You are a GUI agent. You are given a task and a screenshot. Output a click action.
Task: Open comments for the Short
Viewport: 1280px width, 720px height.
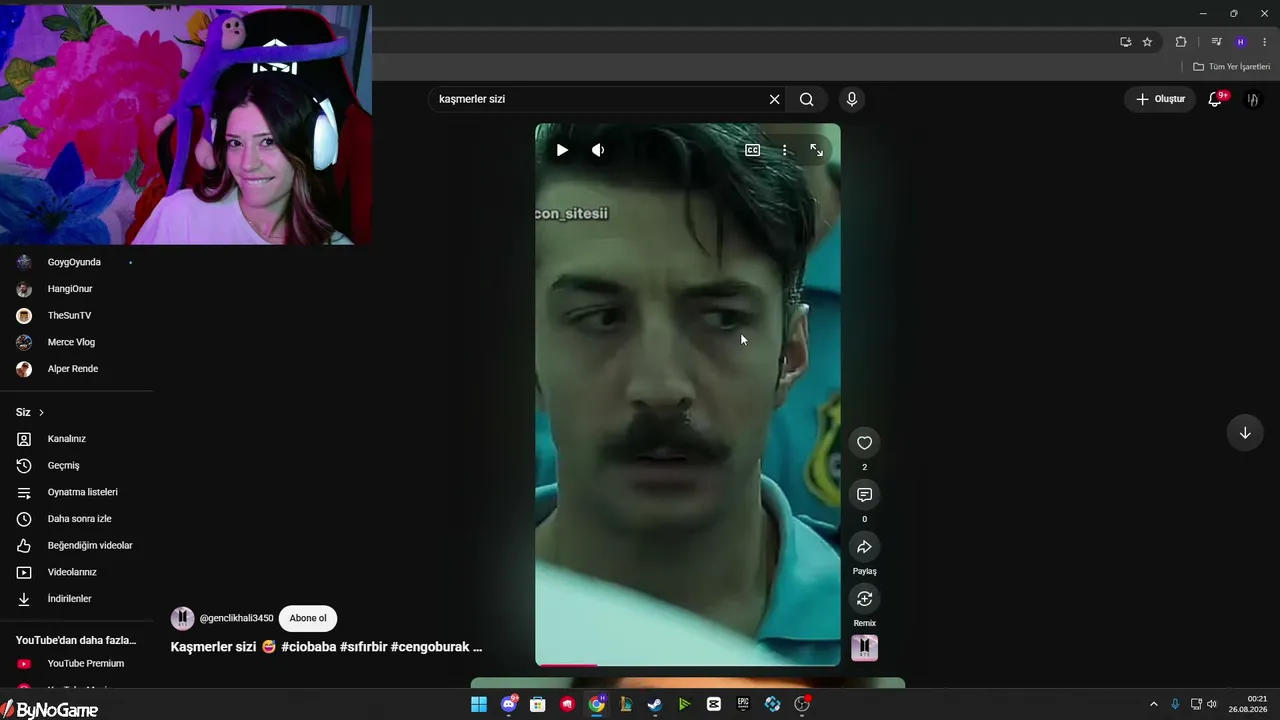pos(864,495)
